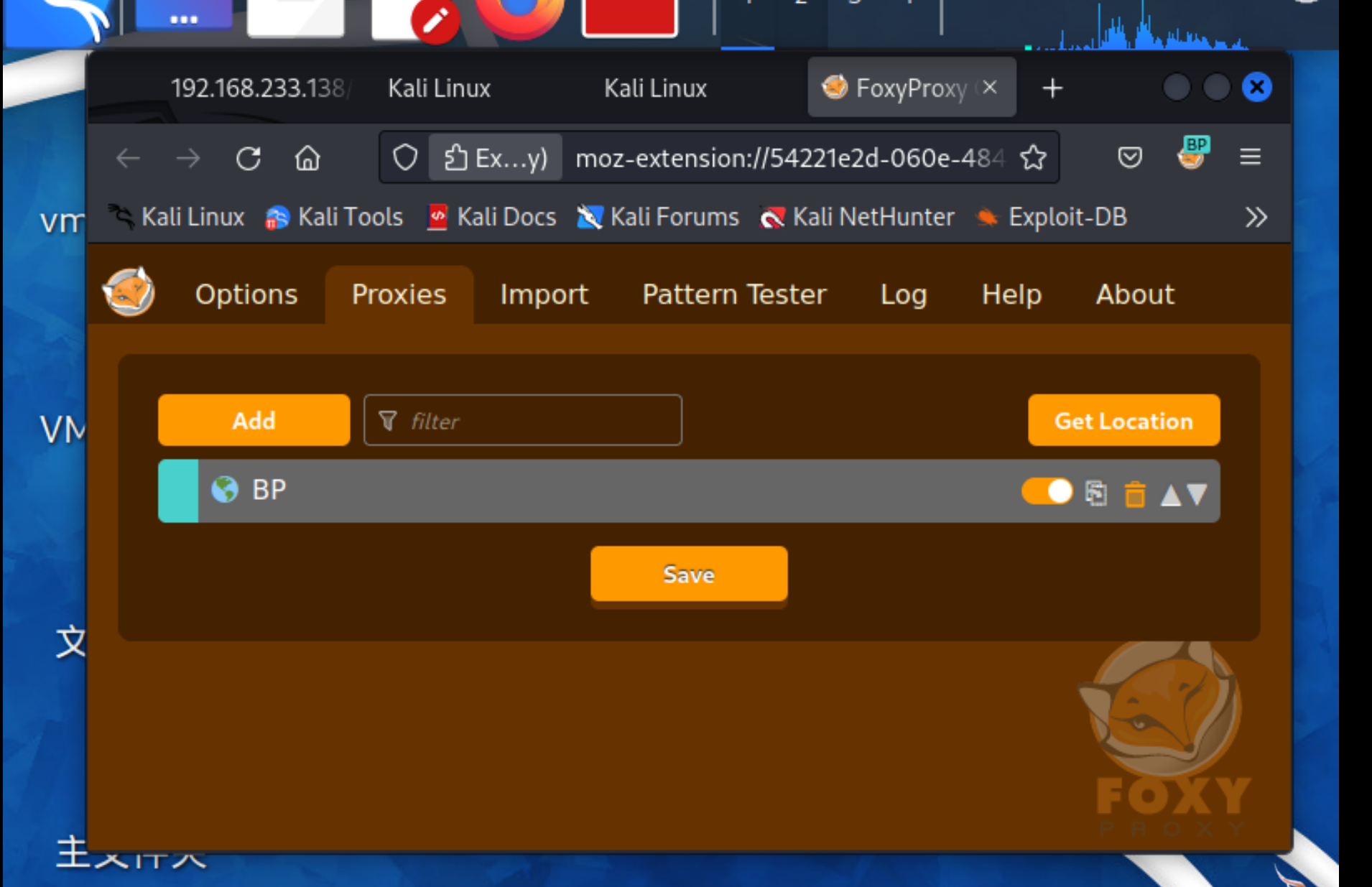Open the Options tab
This screenshot has height=887, width=1372.
[x=246, y=294]
